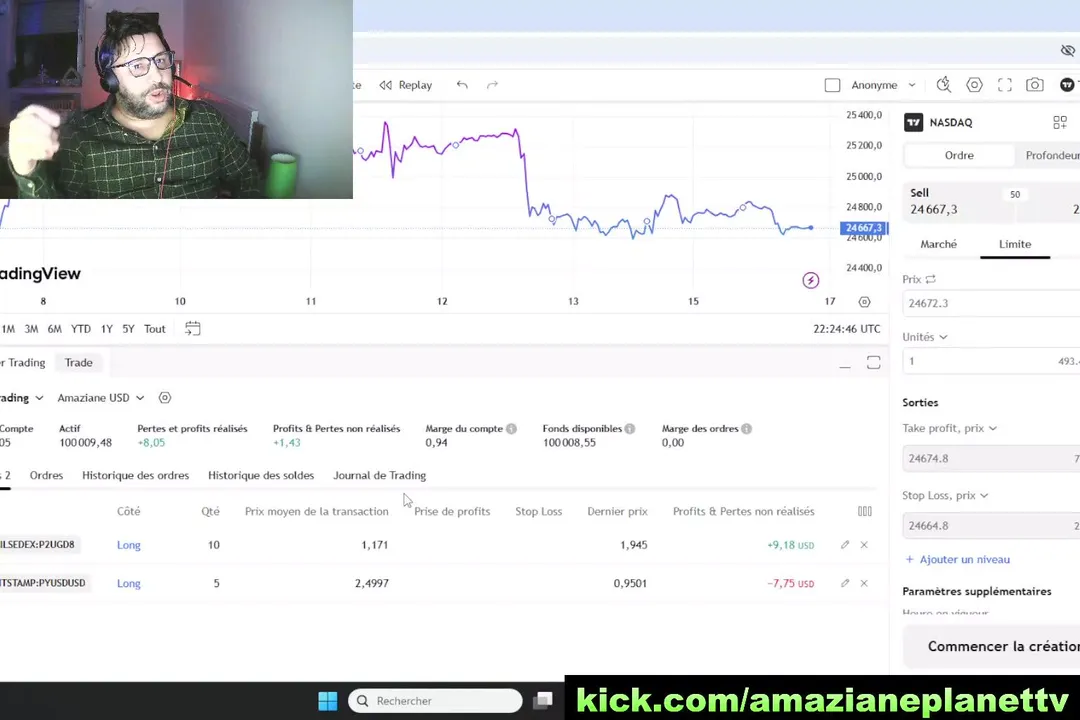Toggle the square layout checkbox beside Anonyme
This screenshot has width=1080, height=720.
(x=832, y=85)
